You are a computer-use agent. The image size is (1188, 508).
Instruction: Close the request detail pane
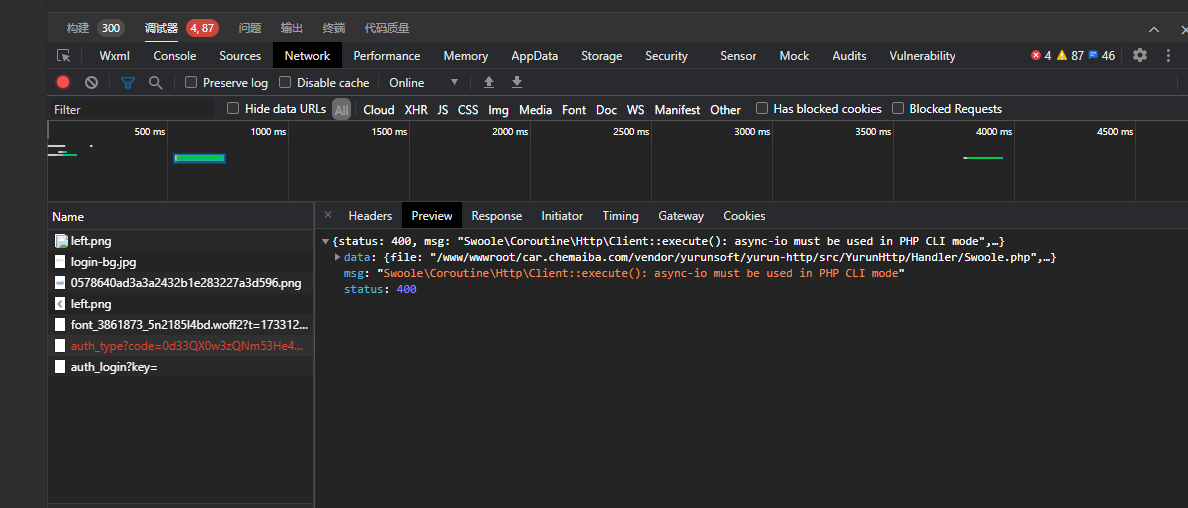327,215
